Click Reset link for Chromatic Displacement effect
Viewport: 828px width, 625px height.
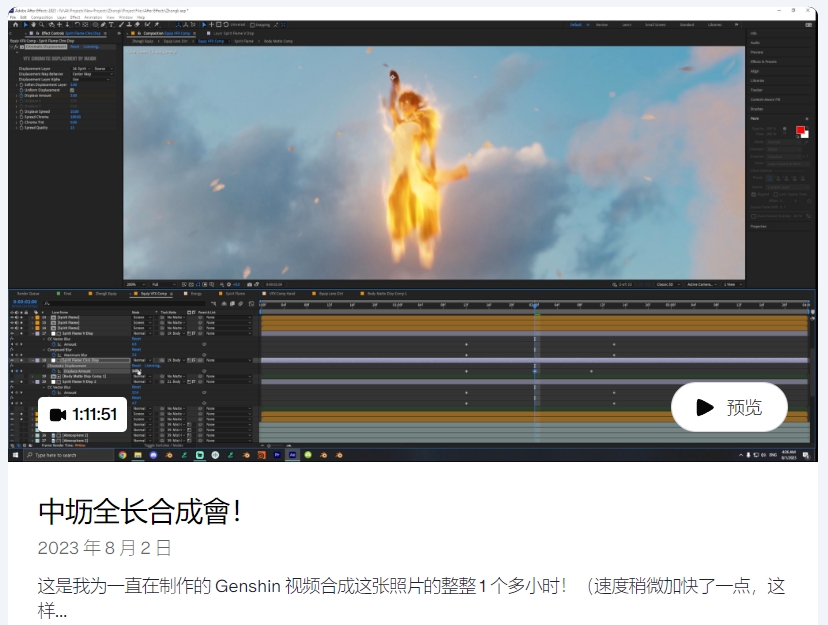pos(74,47)
